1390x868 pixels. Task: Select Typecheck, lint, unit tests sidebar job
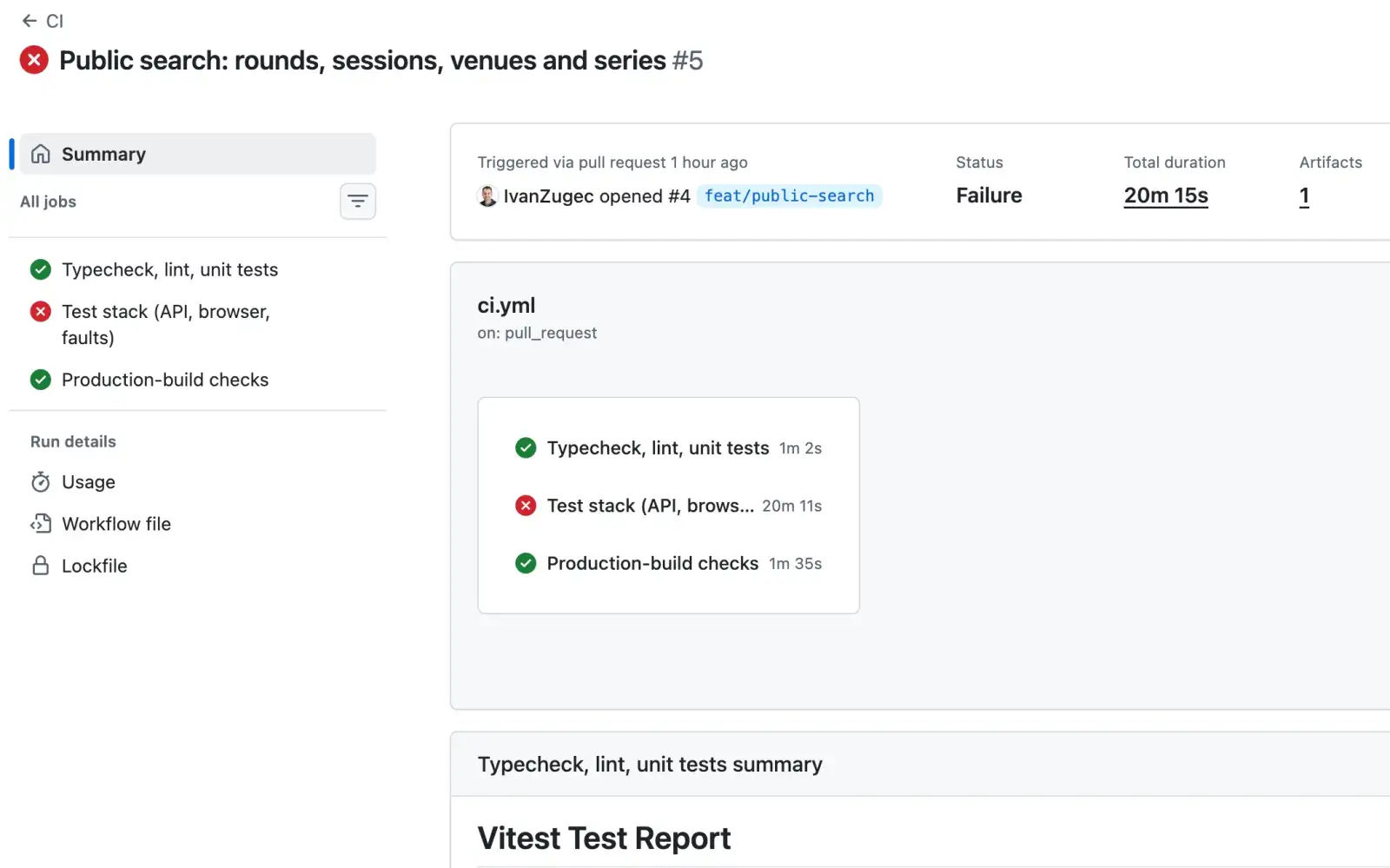pos(169,269)
